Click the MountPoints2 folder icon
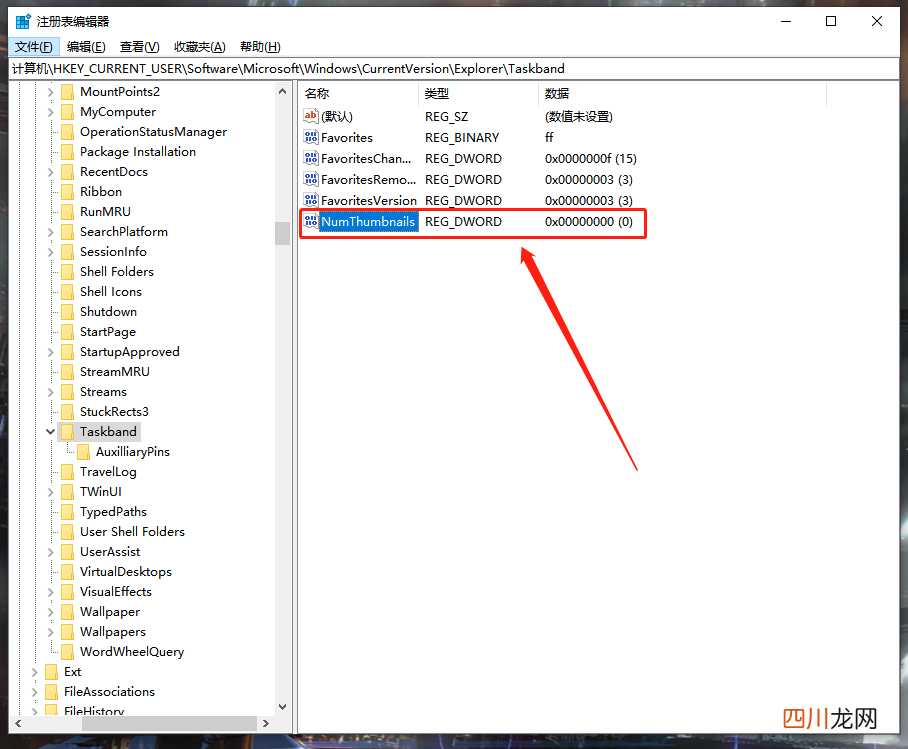The width and height of the screenshot is (908, 749). [68, 92]
